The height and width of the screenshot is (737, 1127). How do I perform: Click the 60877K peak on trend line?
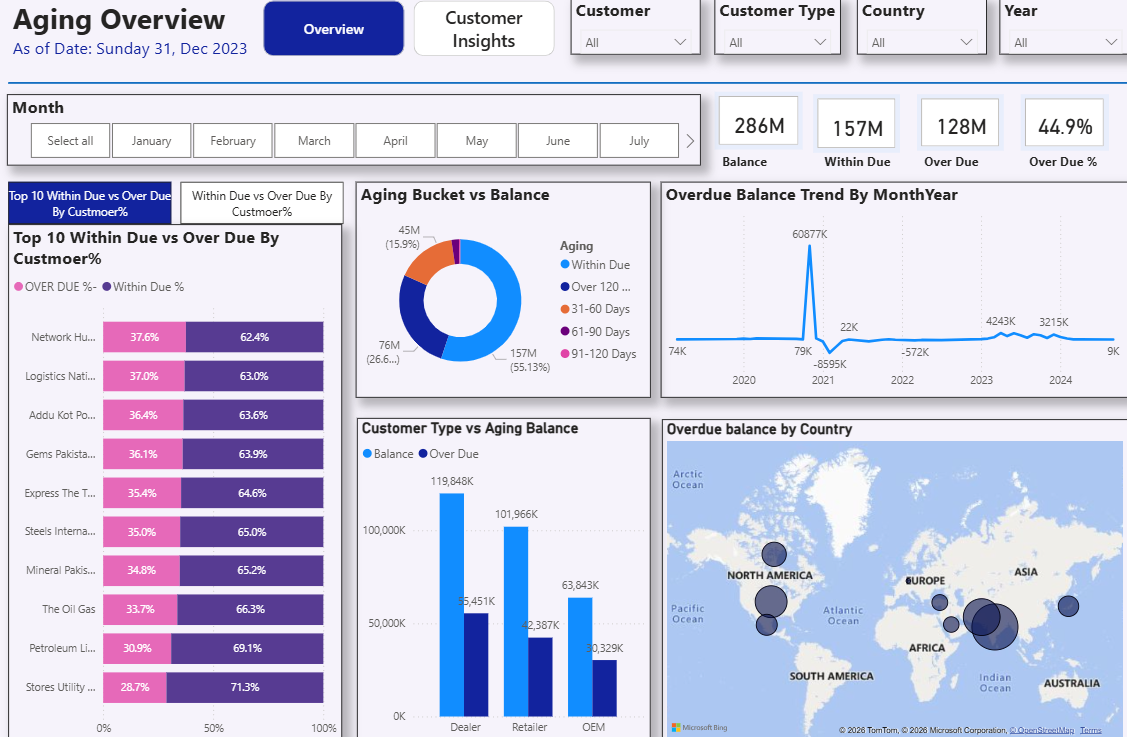pyautogui.click(x=810, y=246)
